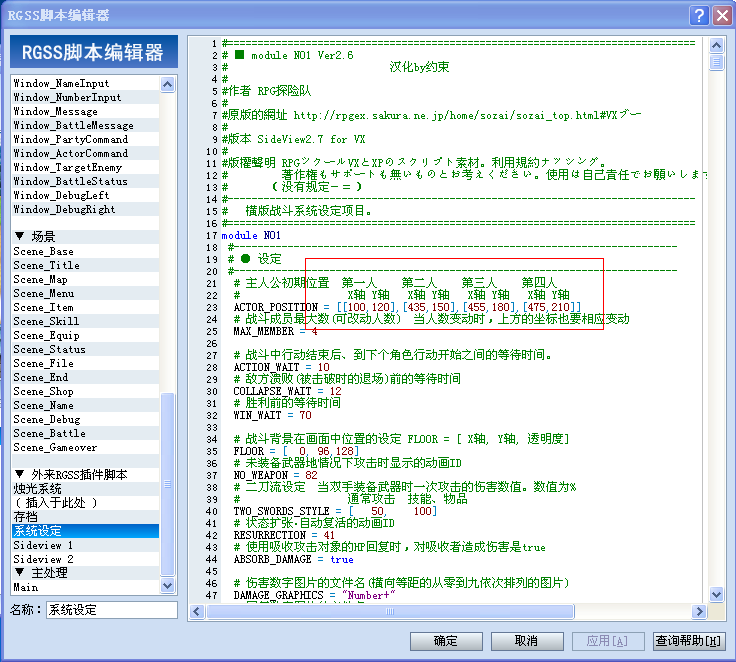Viewport: 736px width, 662px height.
Task: Click the code editor scroll up arrow
Action: tap(716, 46)
